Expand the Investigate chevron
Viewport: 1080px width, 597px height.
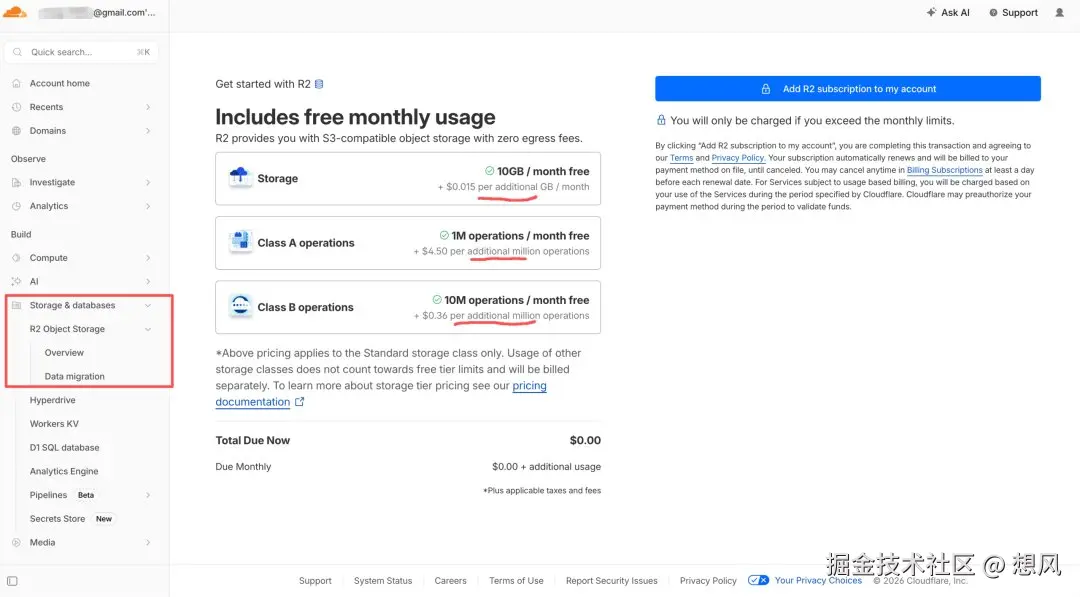coord(148,182)
